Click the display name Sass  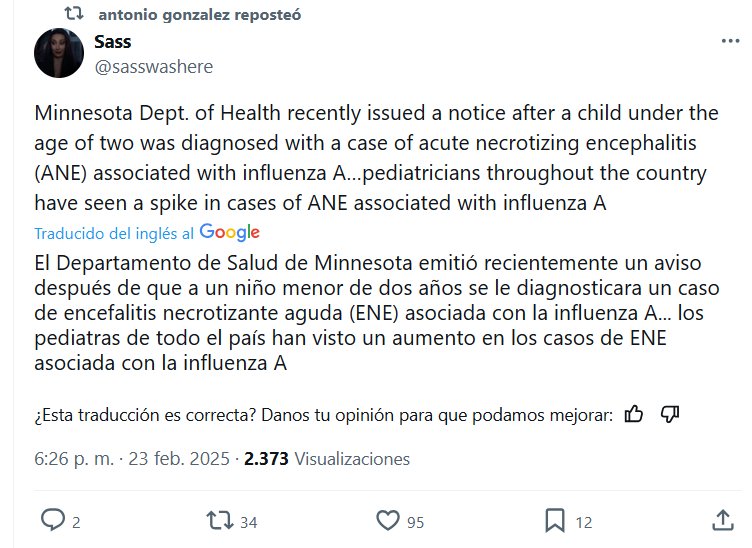tap(113, 42)
